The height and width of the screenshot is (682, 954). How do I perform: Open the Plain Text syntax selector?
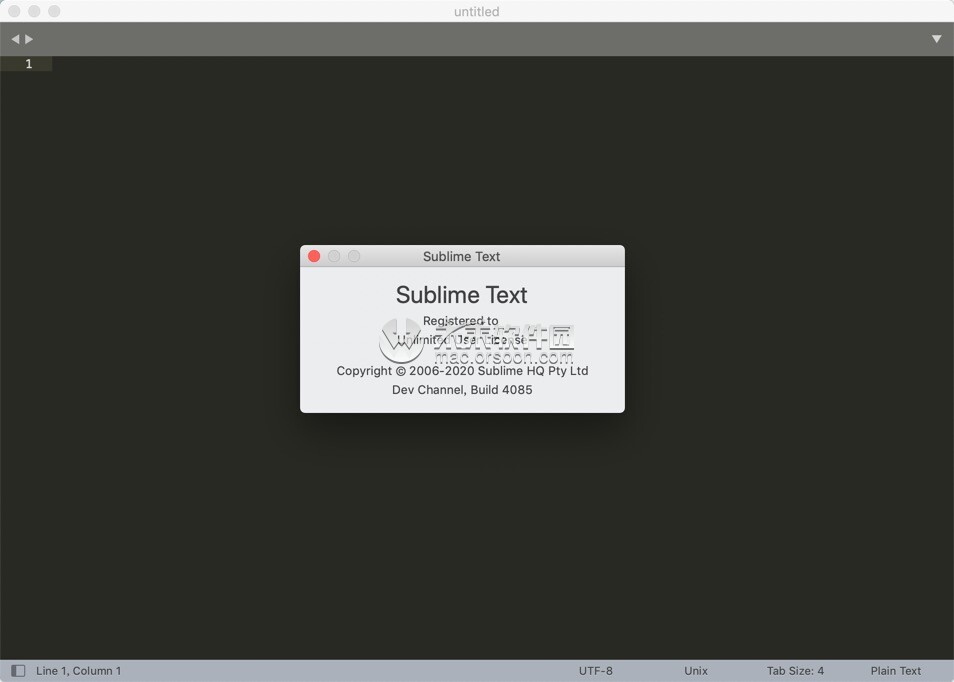point(896,670)
